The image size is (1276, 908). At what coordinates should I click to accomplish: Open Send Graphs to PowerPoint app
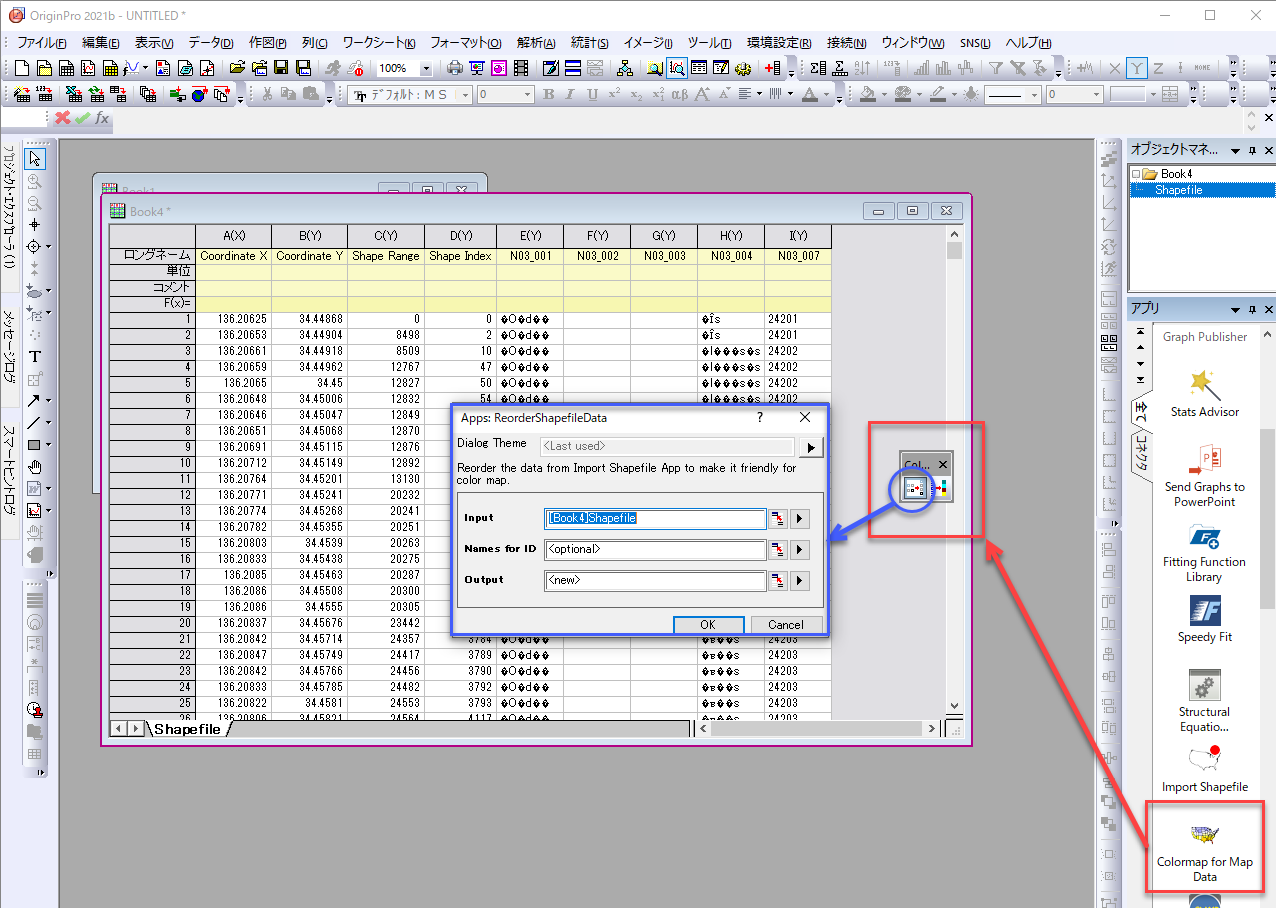pyautogui.click(x=1205, y=474)
